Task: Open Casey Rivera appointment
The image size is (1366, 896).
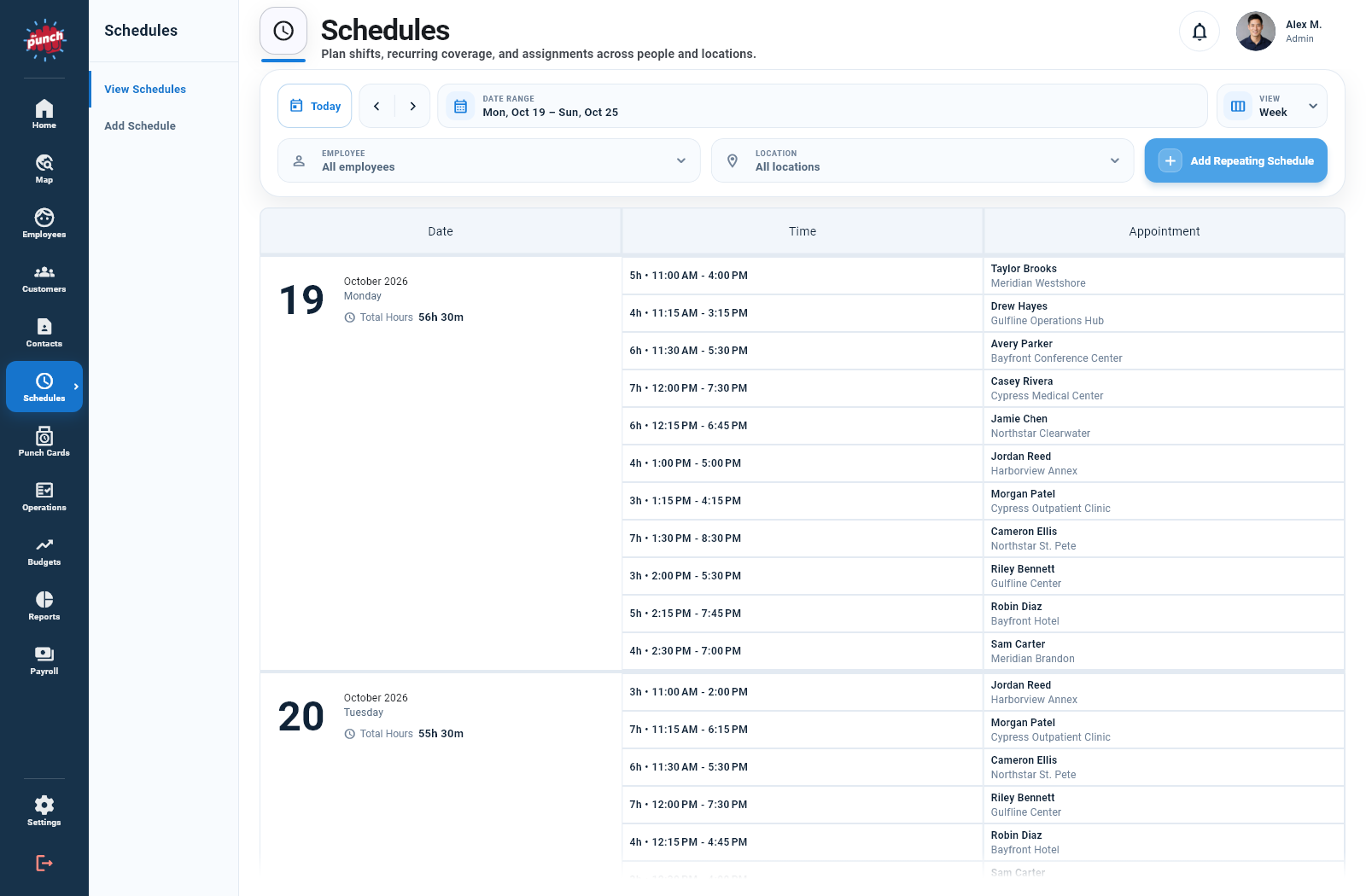Action: (1164, 388)
